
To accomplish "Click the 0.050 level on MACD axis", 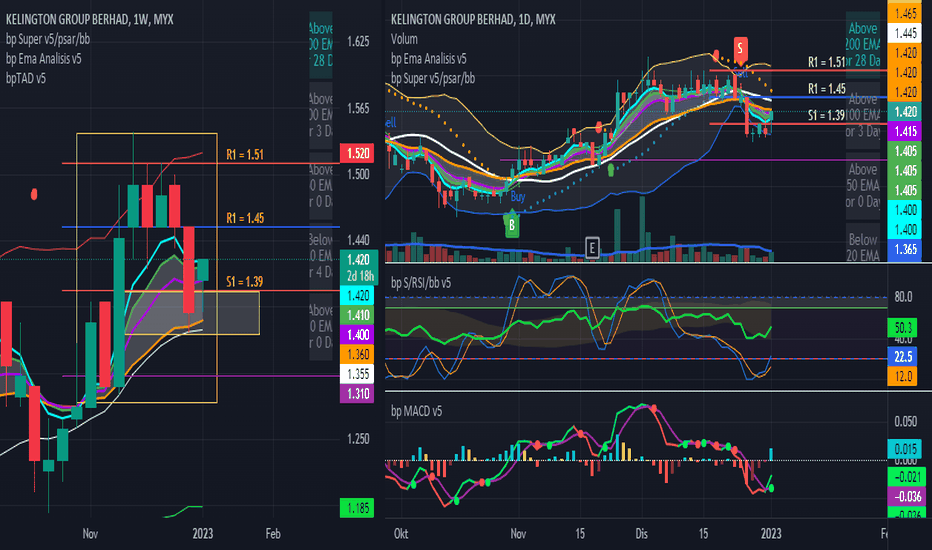I will [905, 422].
